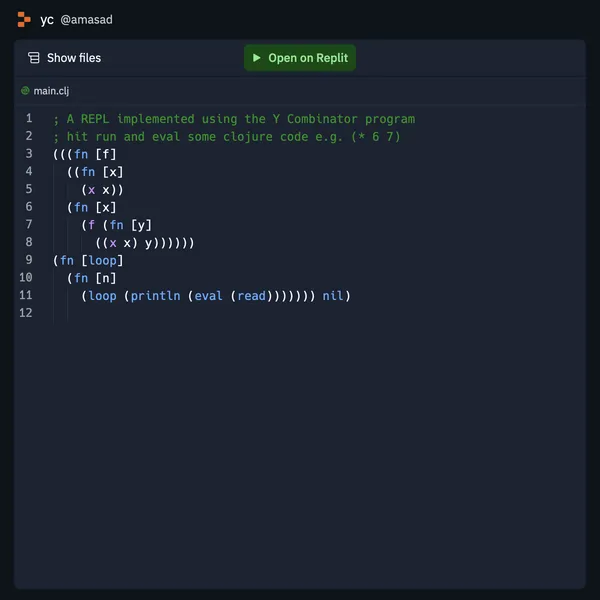Click the comment "A REPL implemented using the Y Combinator program"
The width and height of the screenshot is (600, 600).
(x=241, y=119)
